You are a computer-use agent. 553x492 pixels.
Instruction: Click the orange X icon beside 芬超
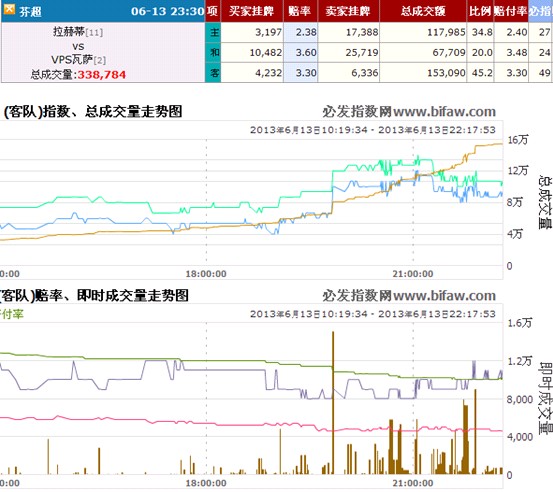(x=9, y=9)
